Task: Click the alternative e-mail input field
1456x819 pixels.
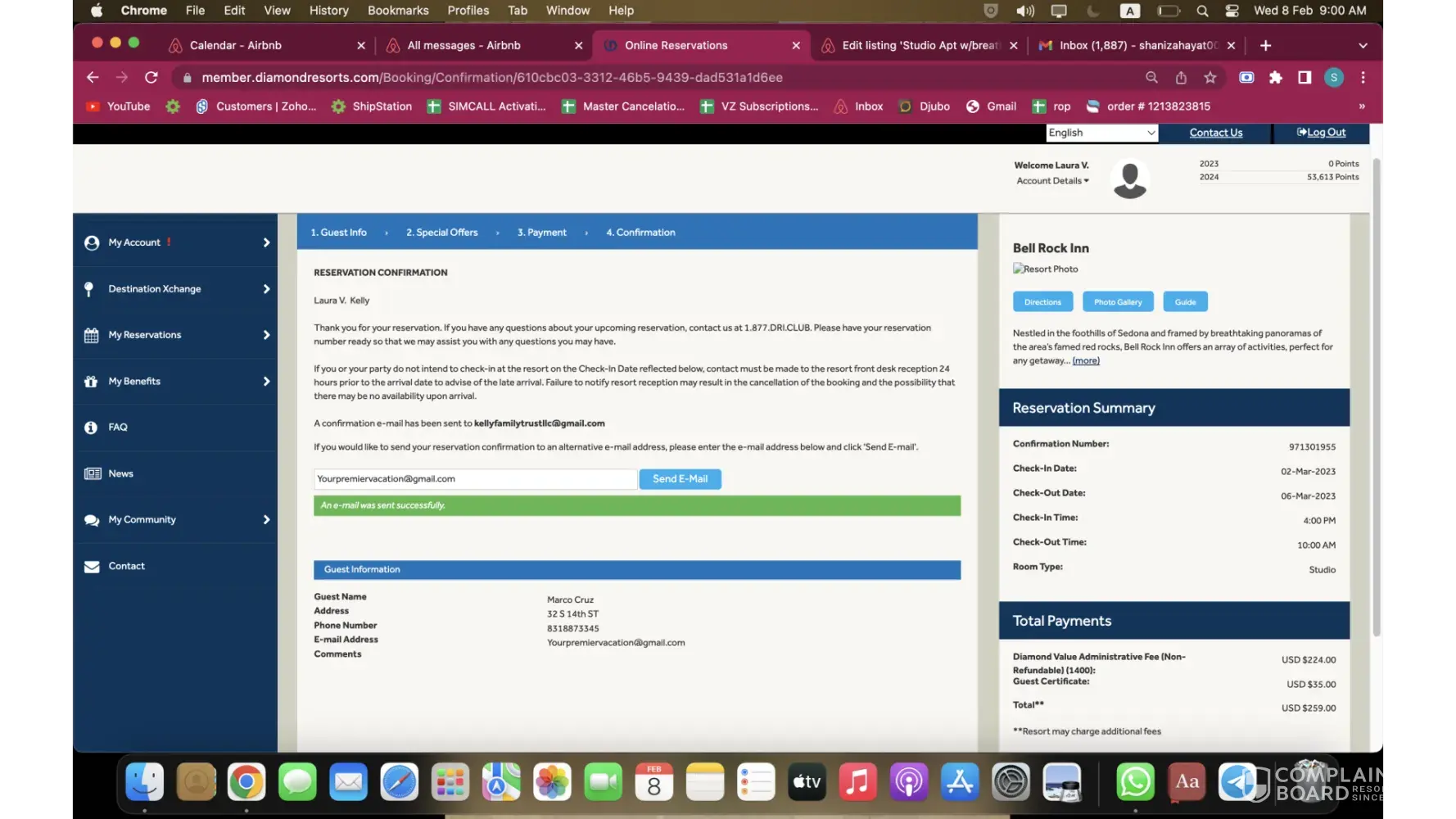Action: 475,479
